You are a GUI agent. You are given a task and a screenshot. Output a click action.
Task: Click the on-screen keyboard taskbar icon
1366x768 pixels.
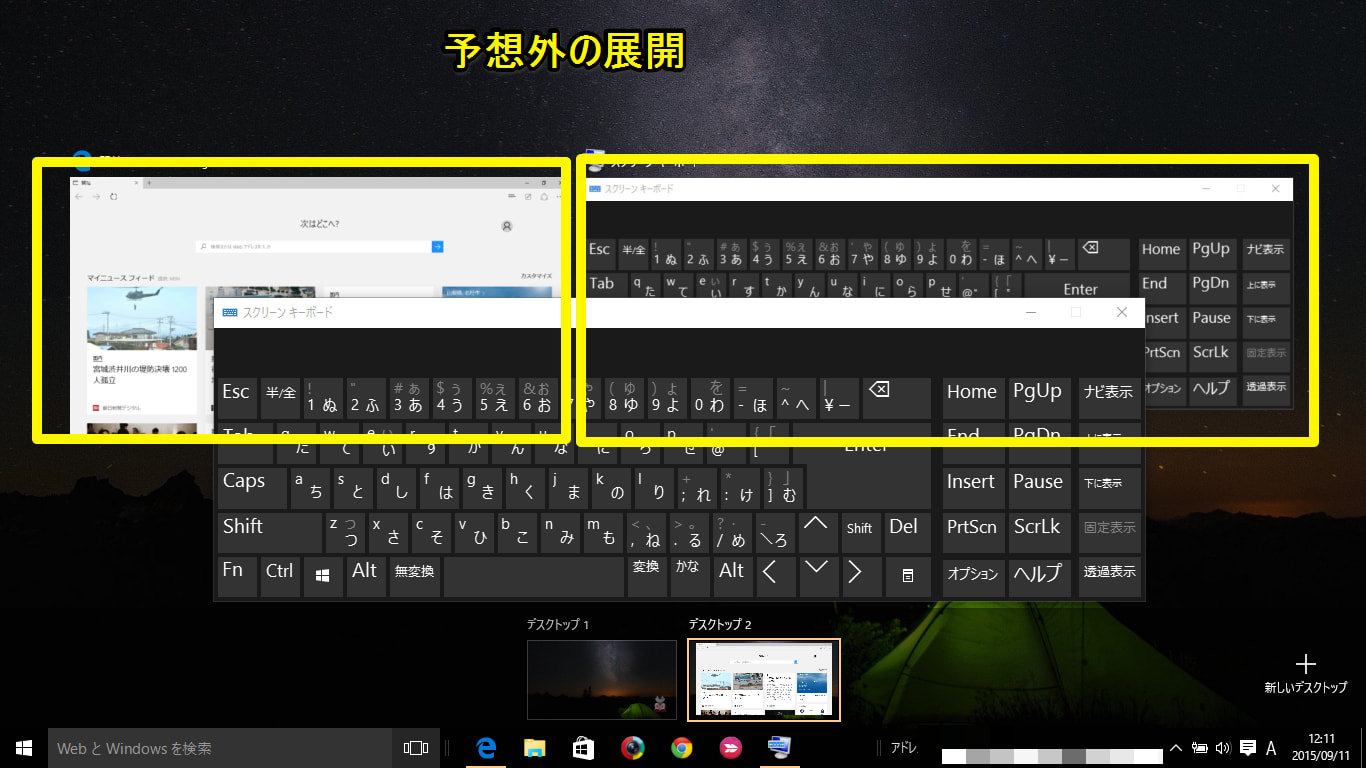779,748
